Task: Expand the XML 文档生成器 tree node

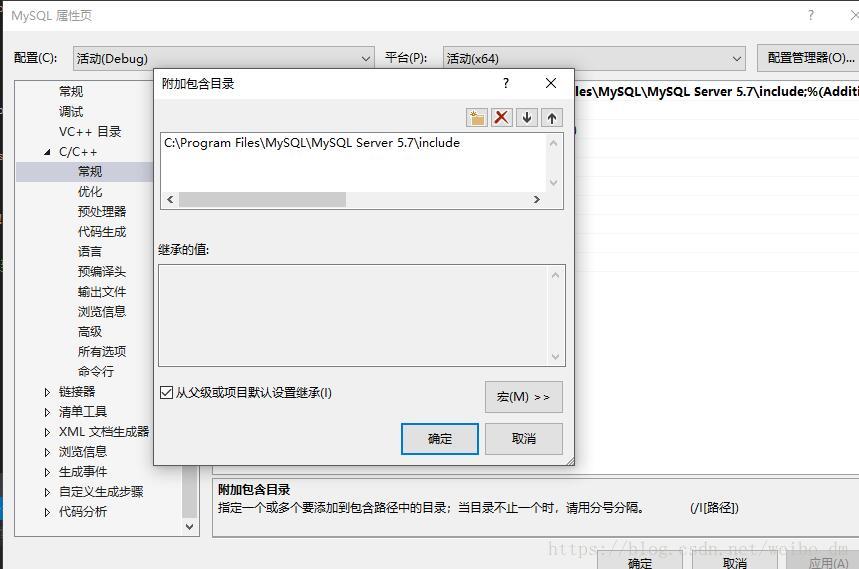Action: (47, 432)
